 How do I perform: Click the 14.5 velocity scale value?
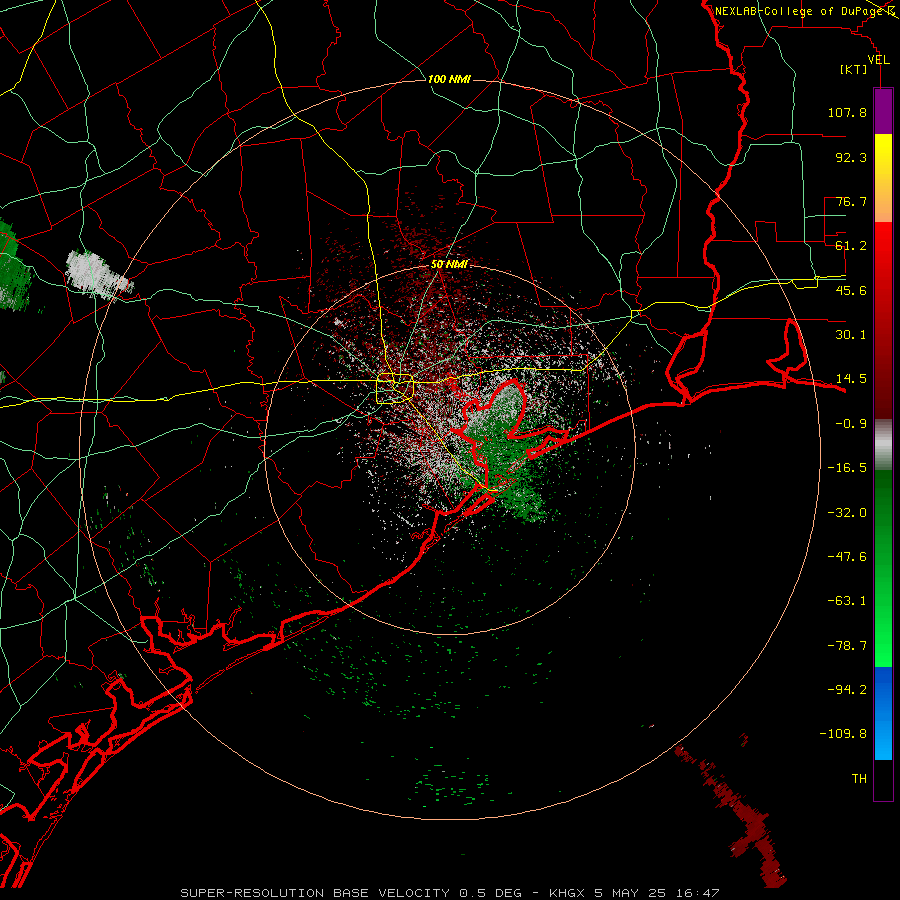[x=851, y=379]
